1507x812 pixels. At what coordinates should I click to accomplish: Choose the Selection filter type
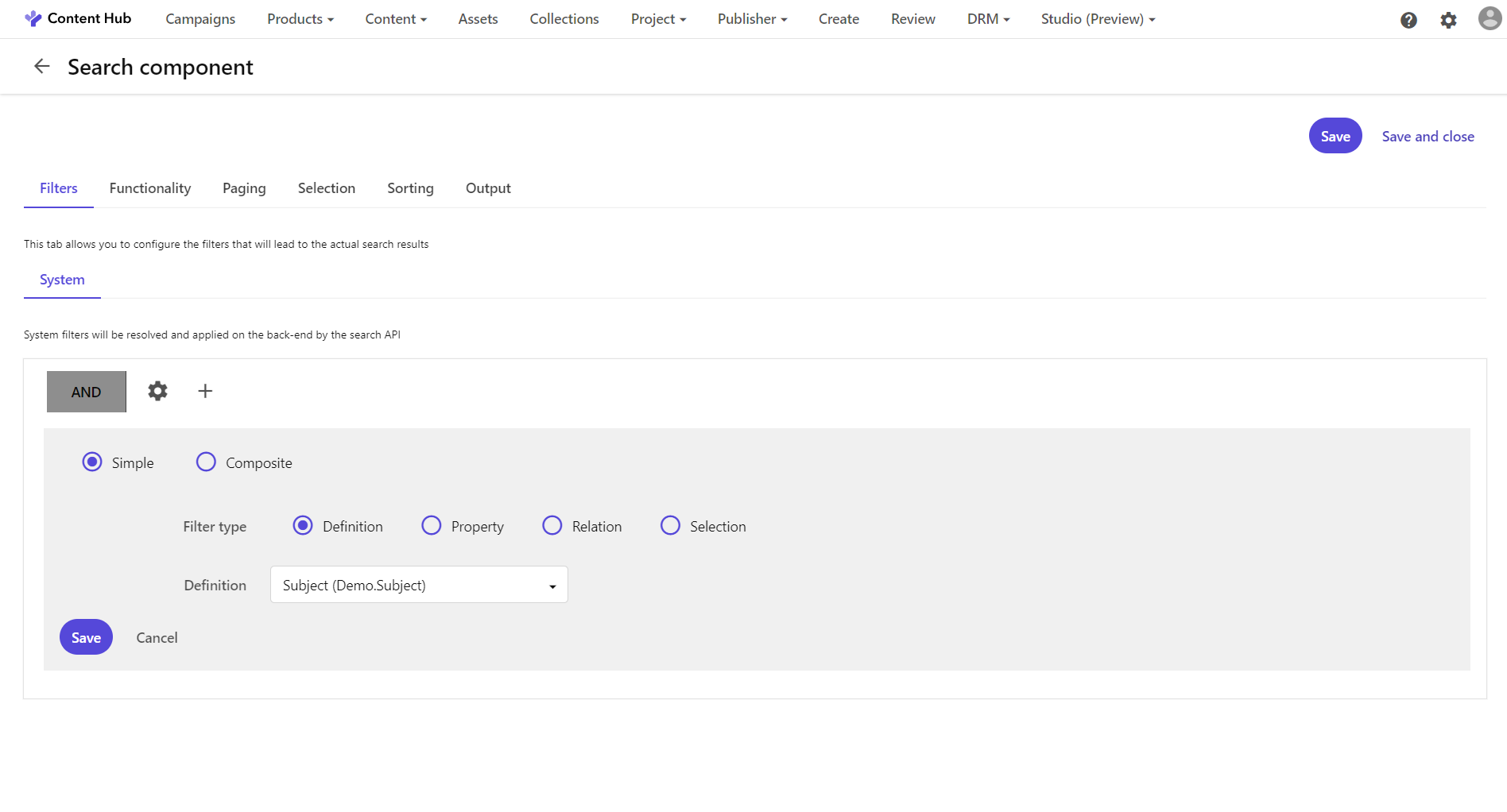(670, 526)
